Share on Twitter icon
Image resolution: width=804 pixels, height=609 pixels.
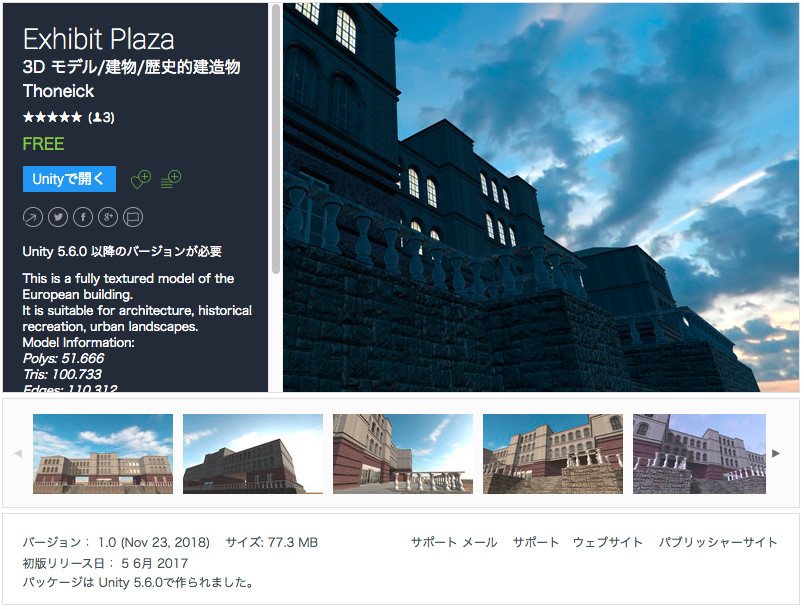[x=58, y=217]
